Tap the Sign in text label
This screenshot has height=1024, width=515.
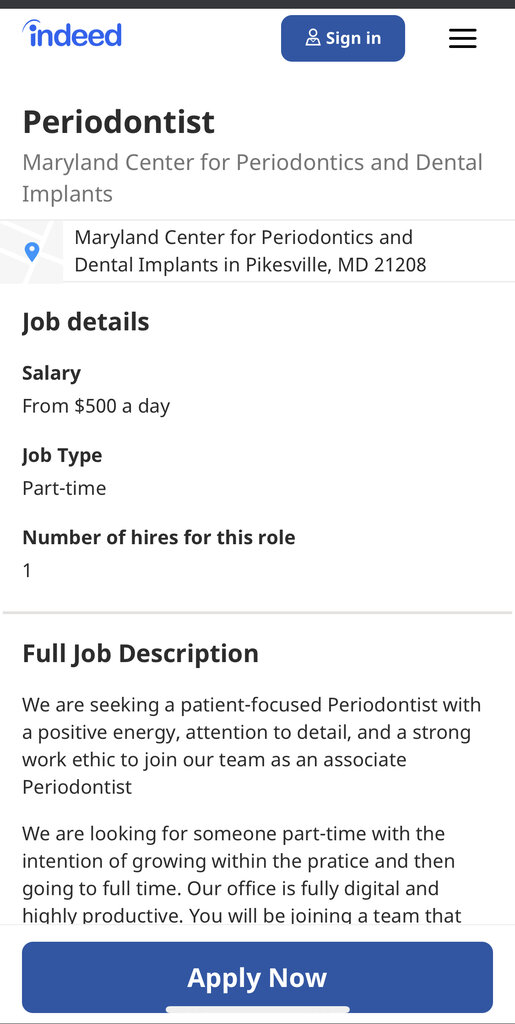coord(353,38)
